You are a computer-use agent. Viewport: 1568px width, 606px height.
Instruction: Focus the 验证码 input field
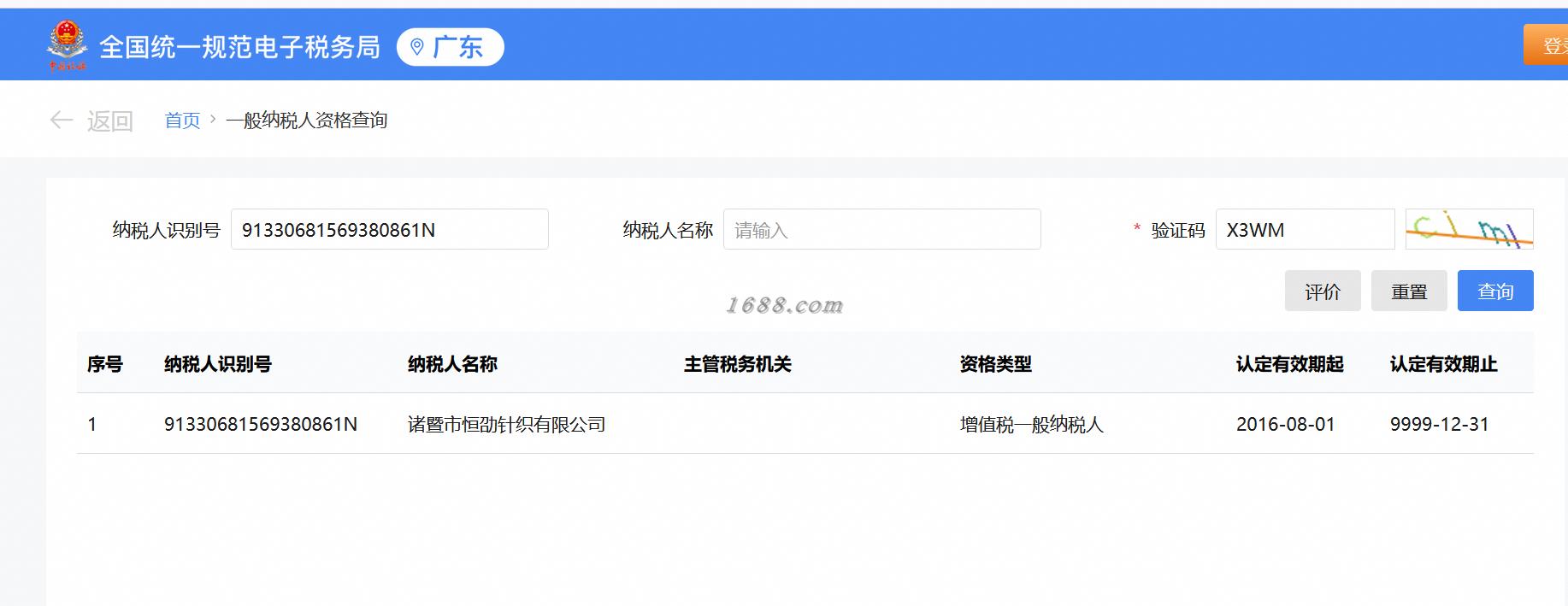[x=1306, y=229]
